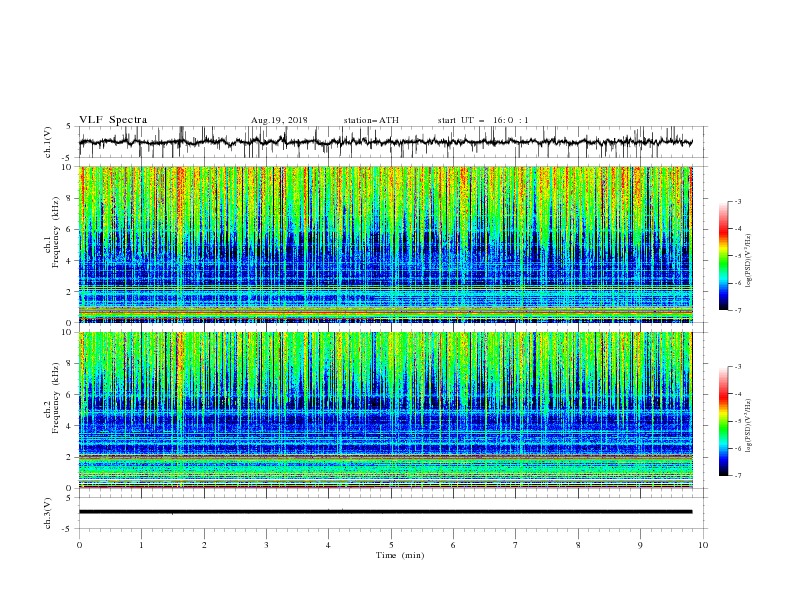
Task: Click the time-axis tick label "0"
Action: [79, 545]
